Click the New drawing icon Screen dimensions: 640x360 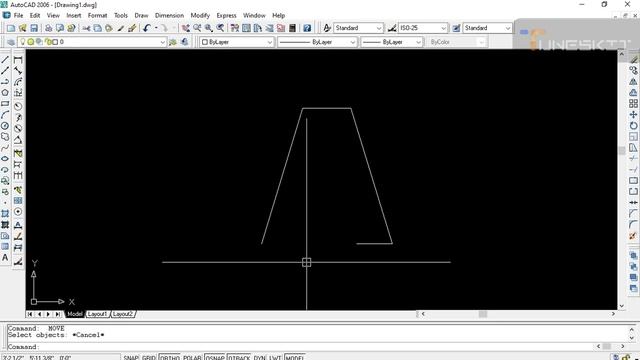coord(11,28)
